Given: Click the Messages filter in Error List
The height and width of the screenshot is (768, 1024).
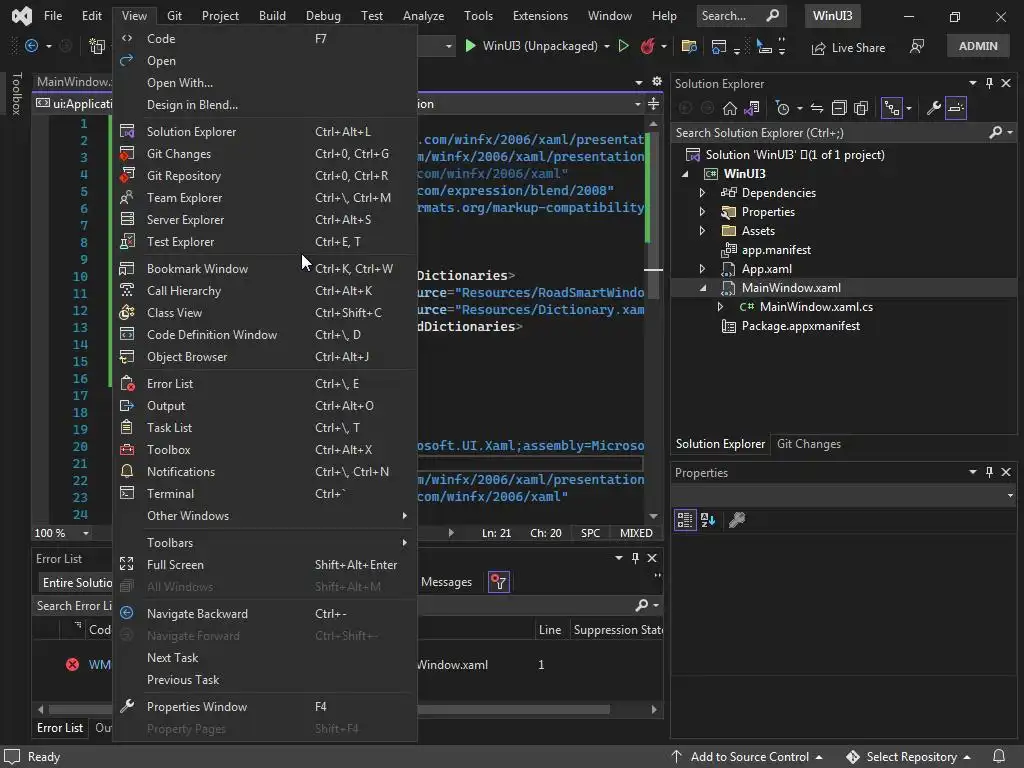Looking at the screenshot, I should coord(446,582).
